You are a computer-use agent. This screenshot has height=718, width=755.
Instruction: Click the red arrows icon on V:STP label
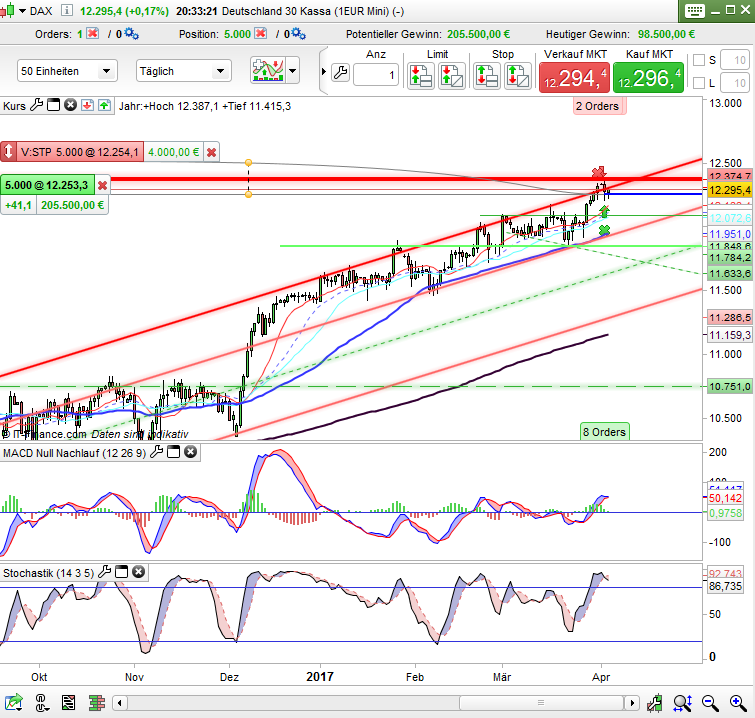pos(8,152)
